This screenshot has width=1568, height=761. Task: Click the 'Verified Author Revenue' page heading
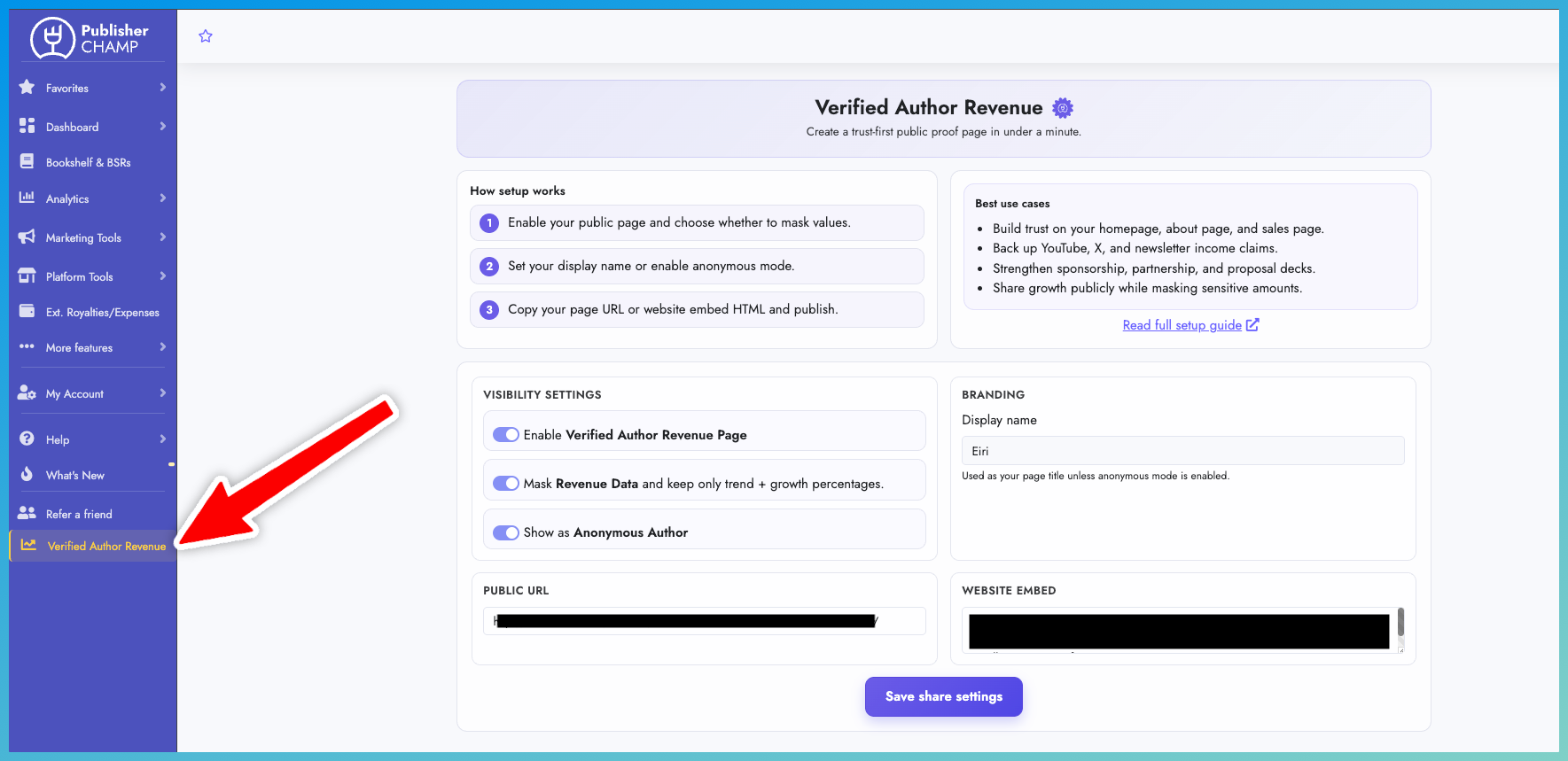[x=929, y=107]
